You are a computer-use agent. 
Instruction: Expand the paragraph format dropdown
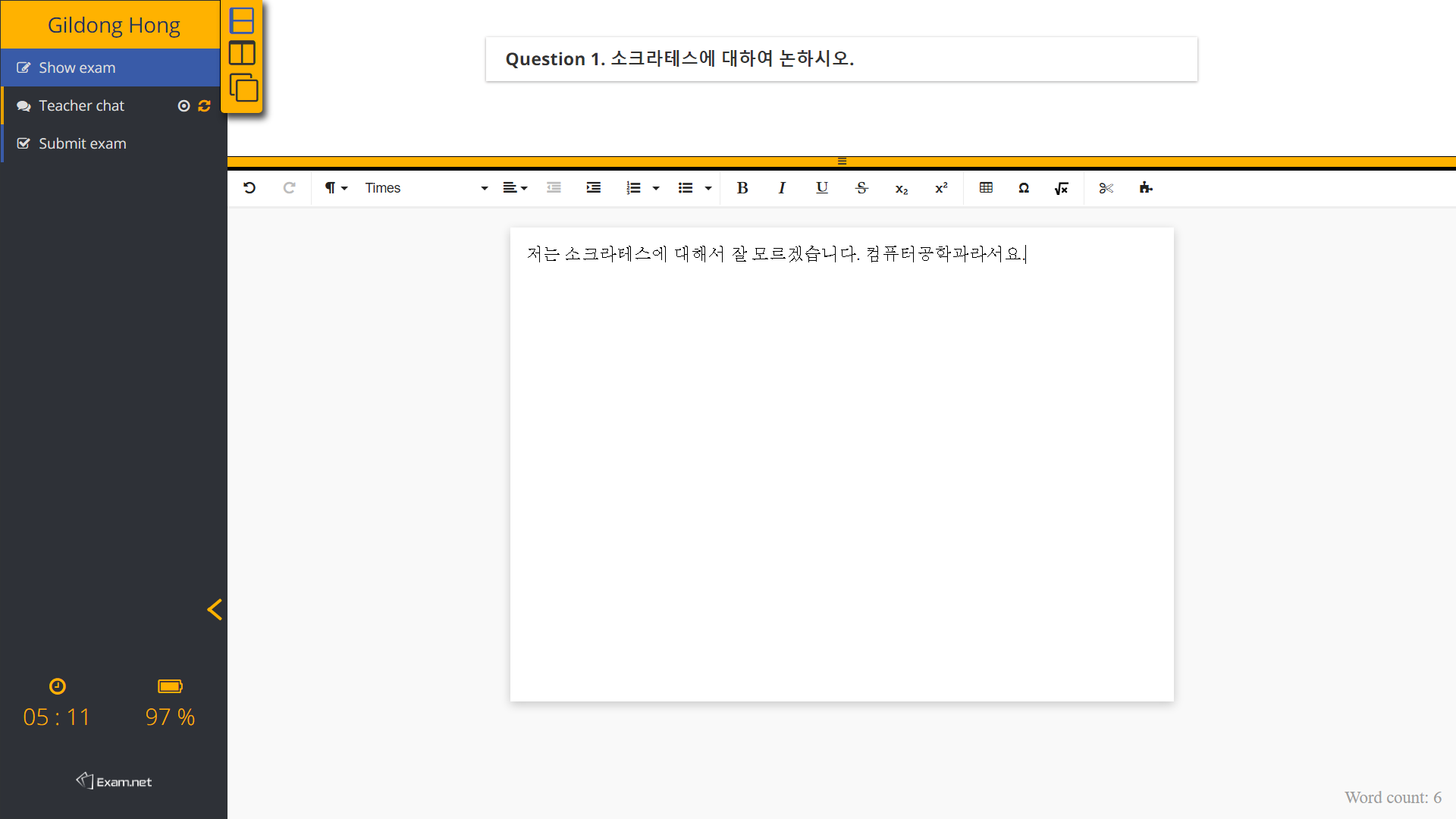point(336,188)
